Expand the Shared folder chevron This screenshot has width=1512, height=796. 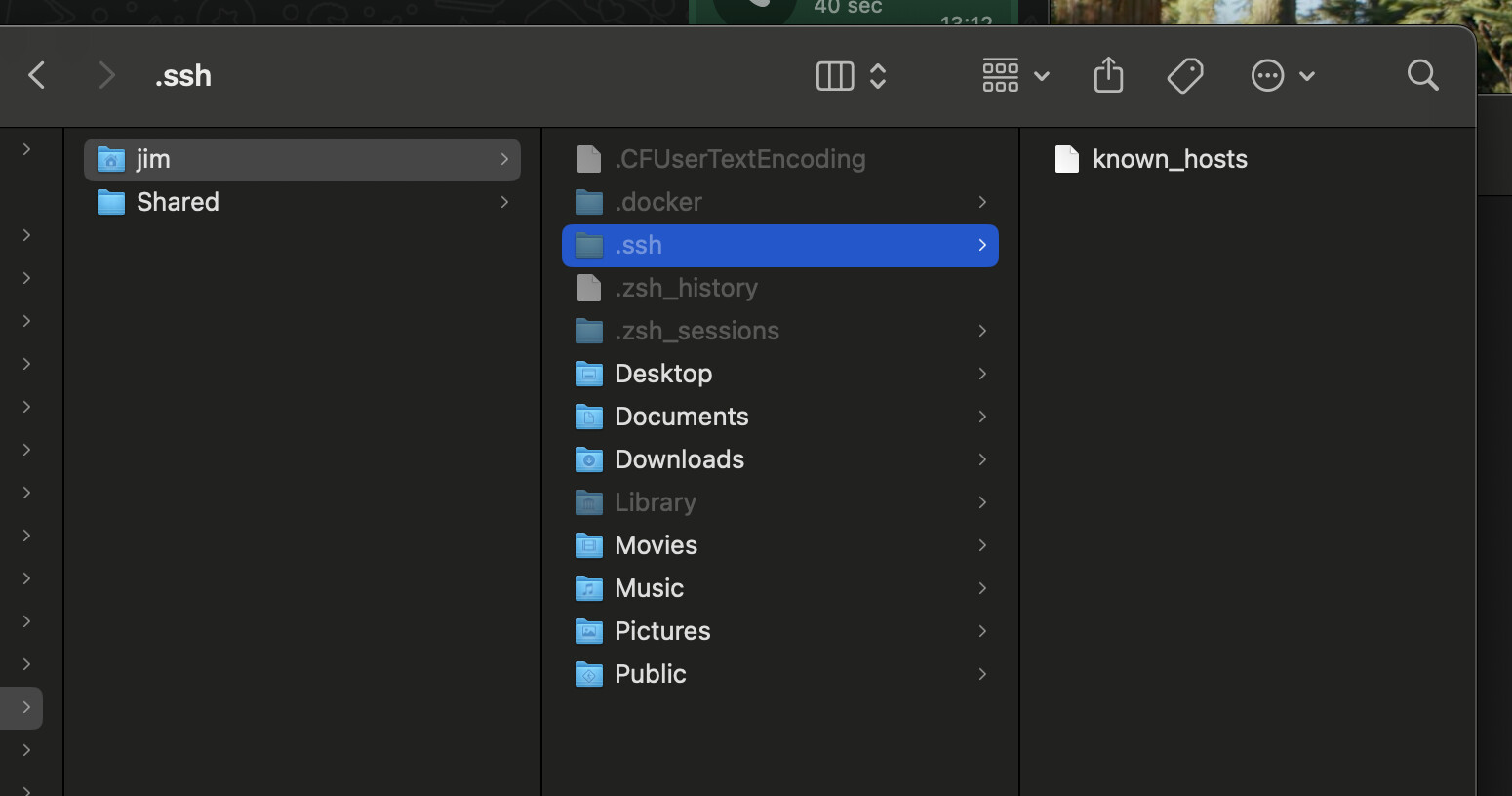coord(504,202)
